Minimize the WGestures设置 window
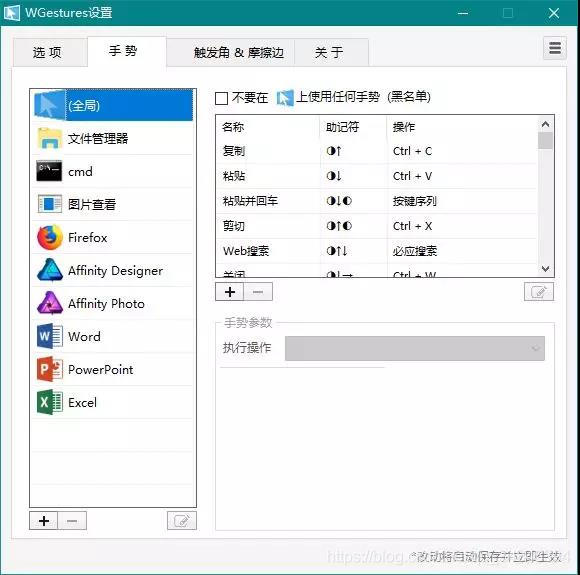580x575 pixels. pyautogui.click(x=463, y=13)
